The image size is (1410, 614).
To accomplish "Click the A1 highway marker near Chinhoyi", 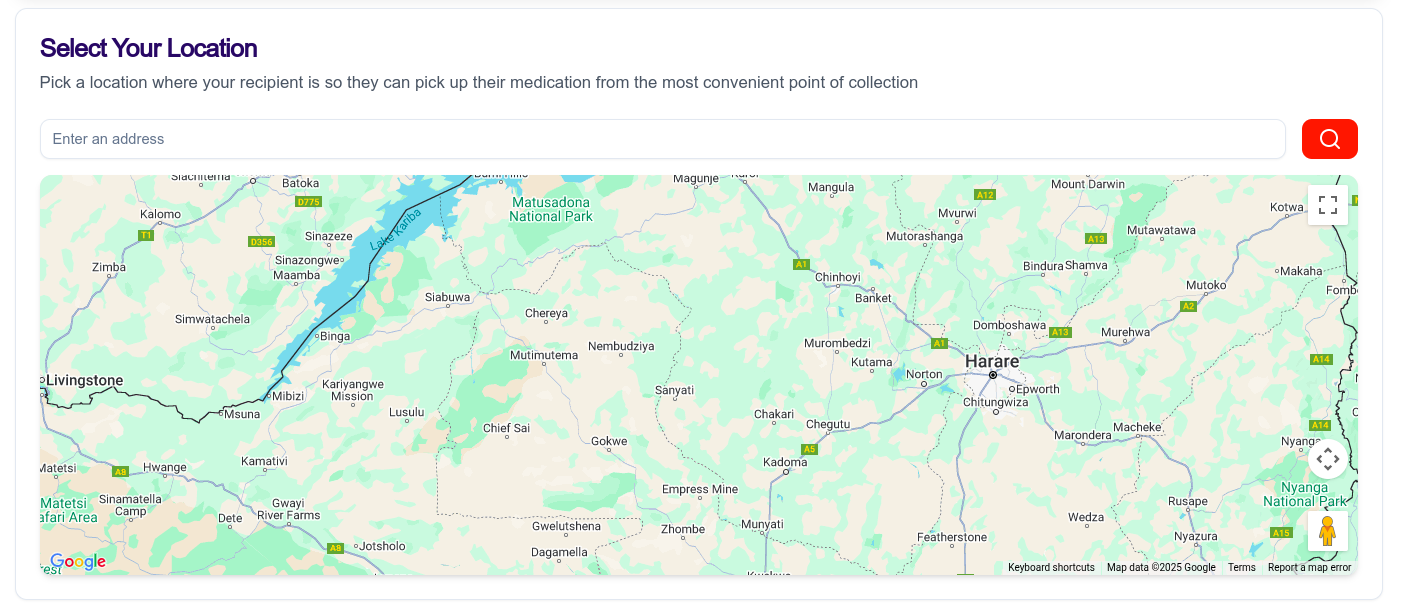I will 800,264.
